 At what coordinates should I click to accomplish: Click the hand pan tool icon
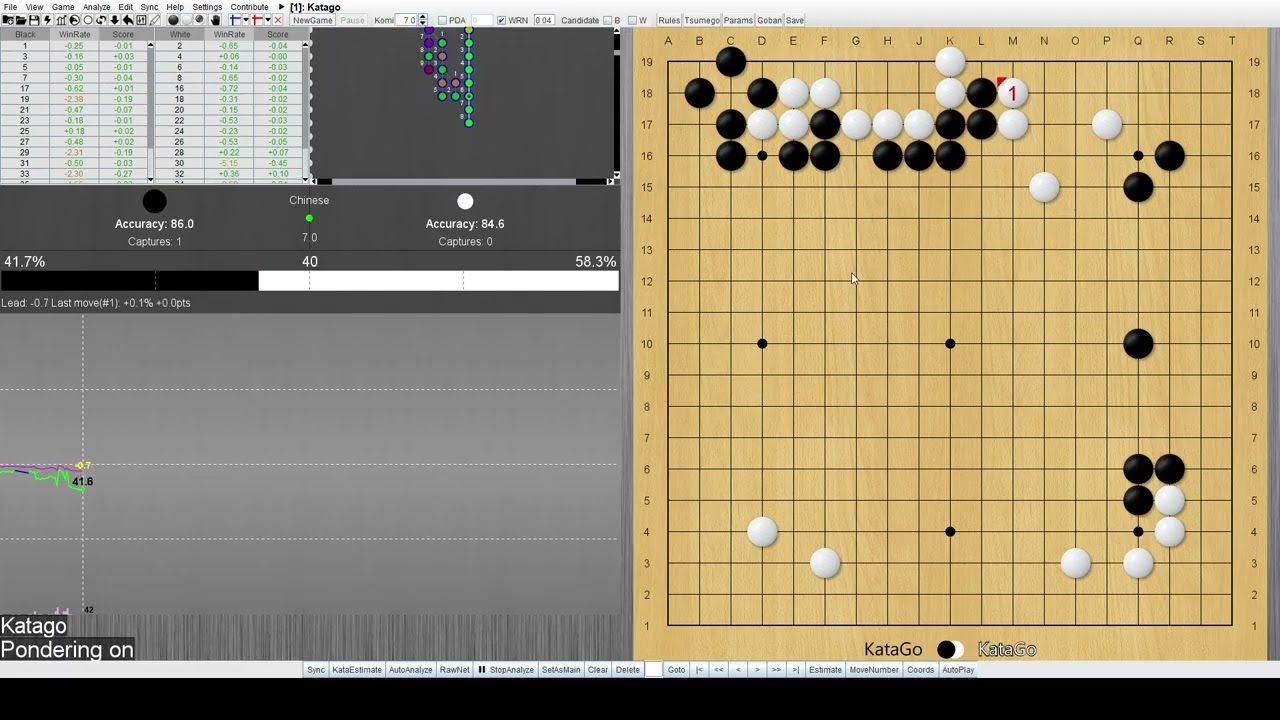(215, 20)
